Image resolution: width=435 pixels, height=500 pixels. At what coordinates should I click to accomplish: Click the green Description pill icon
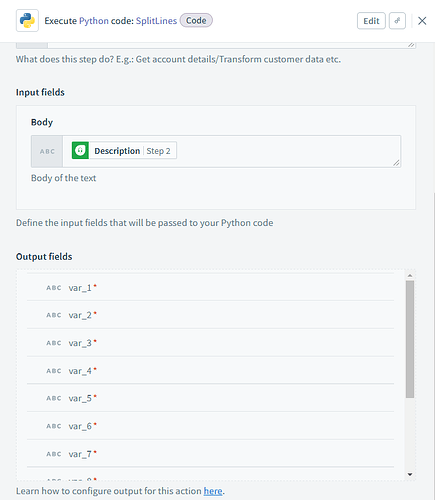(80, 151)
